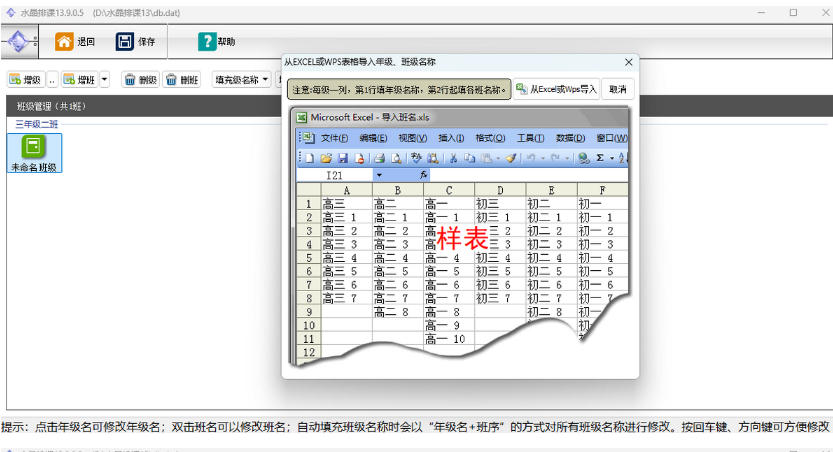Add a class with the 增班 button
Screen dimensions: 833x452
tap(80, 80)
